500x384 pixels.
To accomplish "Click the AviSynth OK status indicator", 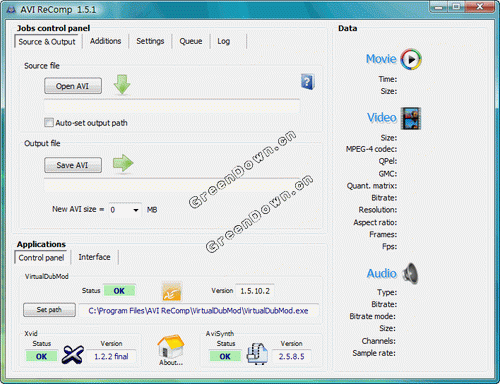I will 225,356.
